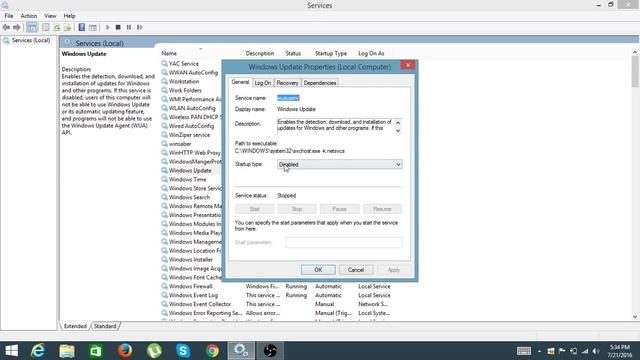
Task: Click the Resume service button in dialog
Action: [x=382, y=209]
